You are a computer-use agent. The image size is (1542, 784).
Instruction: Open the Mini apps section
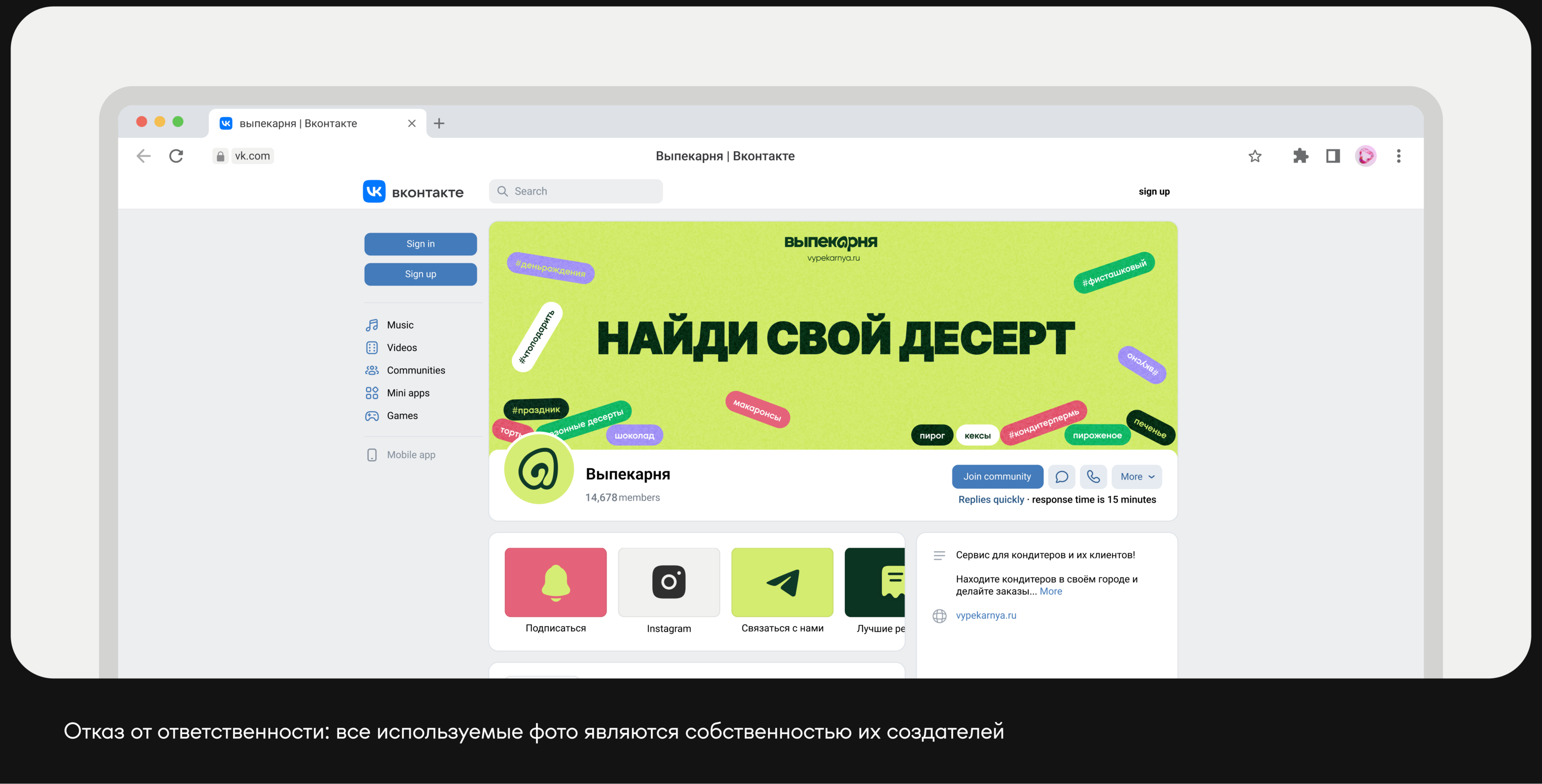pos(408,393)
